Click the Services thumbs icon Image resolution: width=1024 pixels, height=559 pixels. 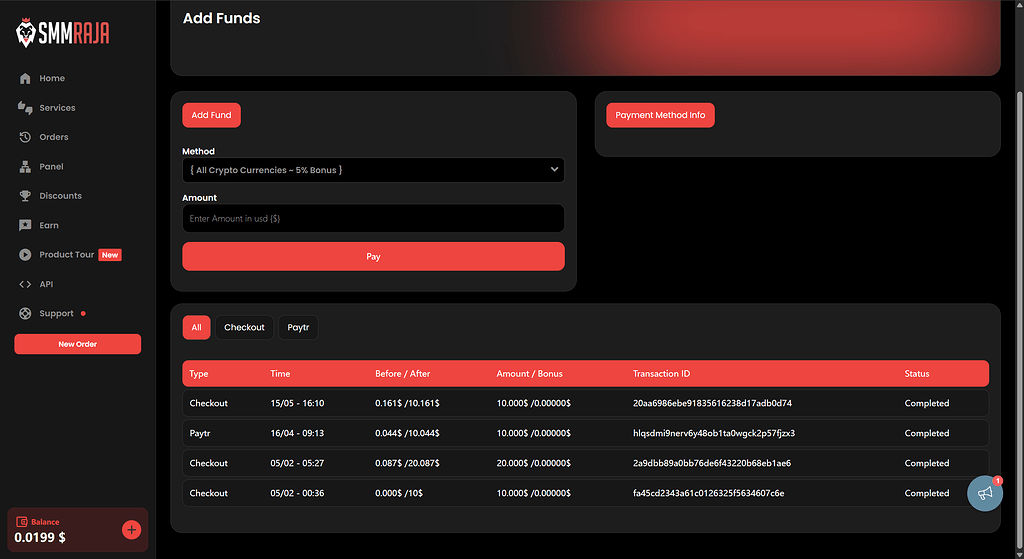(x=25, y=108)
